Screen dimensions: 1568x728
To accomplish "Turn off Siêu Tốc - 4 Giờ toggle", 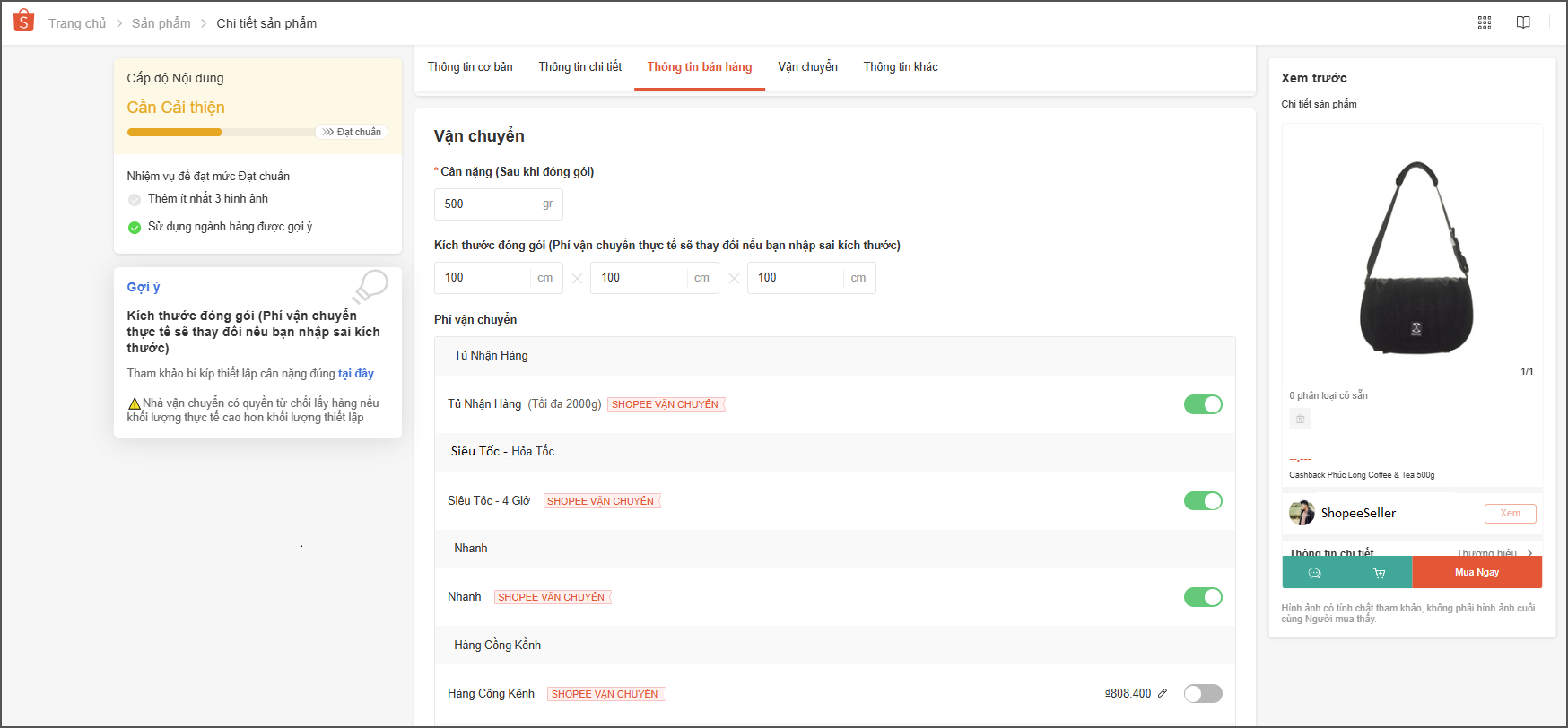I will click(1202, 501).
